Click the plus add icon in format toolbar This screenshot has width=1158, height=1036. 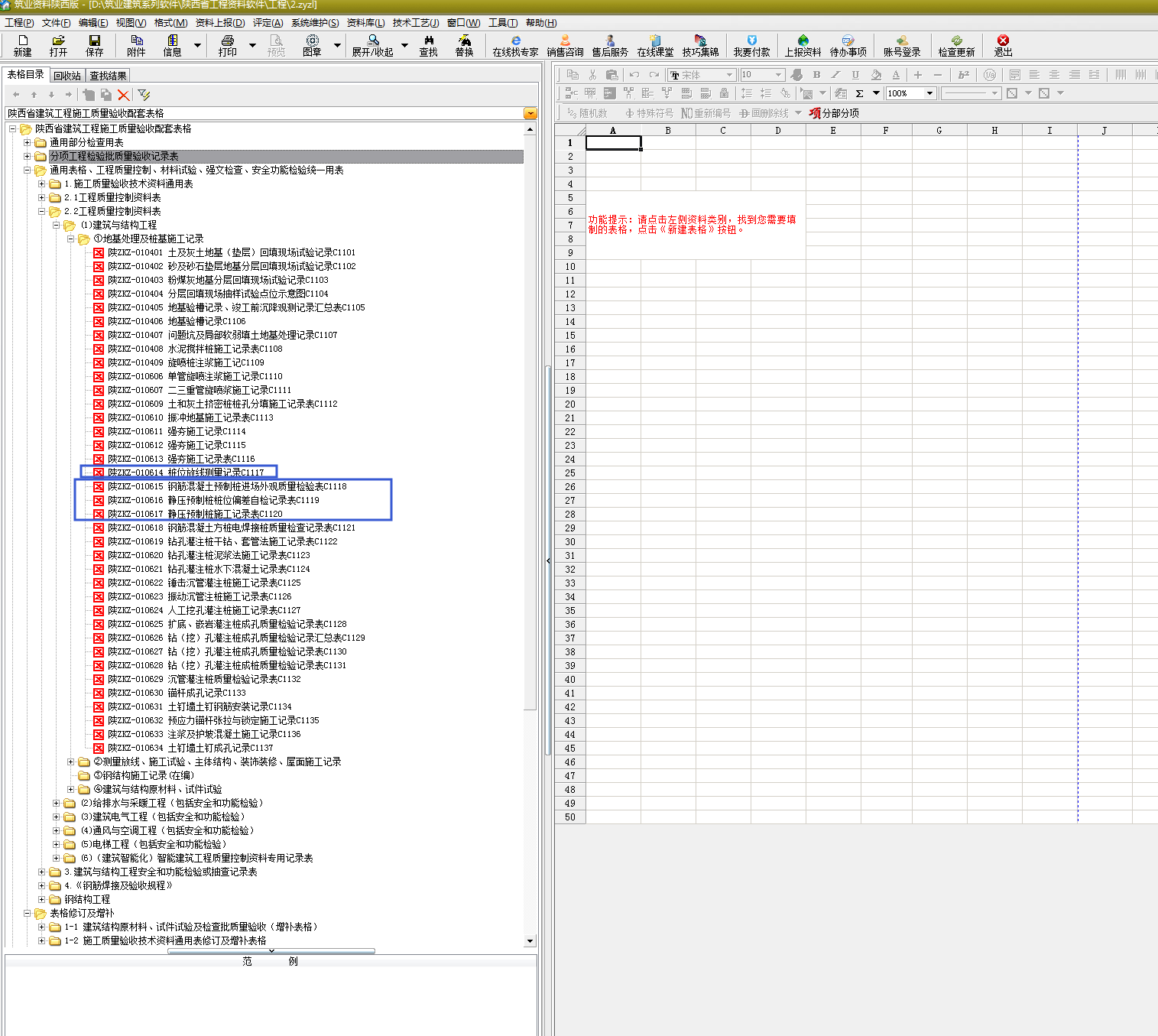click(917, 75)
